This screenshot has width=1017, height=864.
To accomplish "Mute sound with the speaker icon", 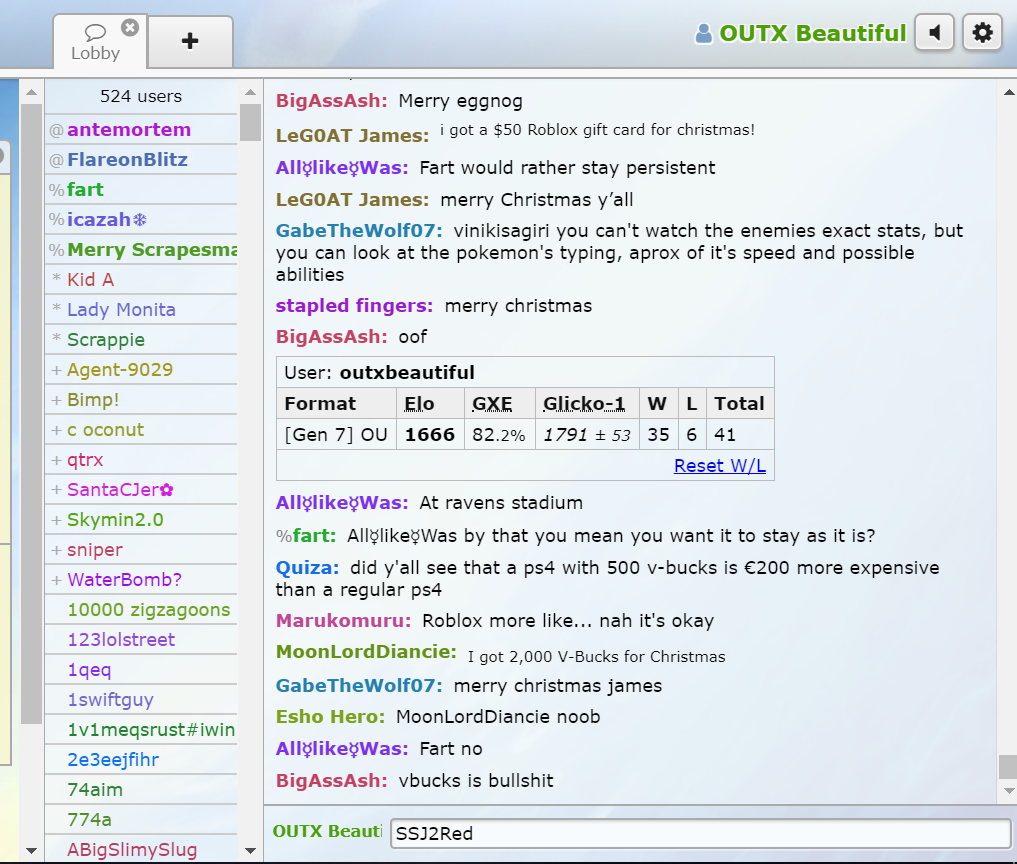I will [934, 32].
